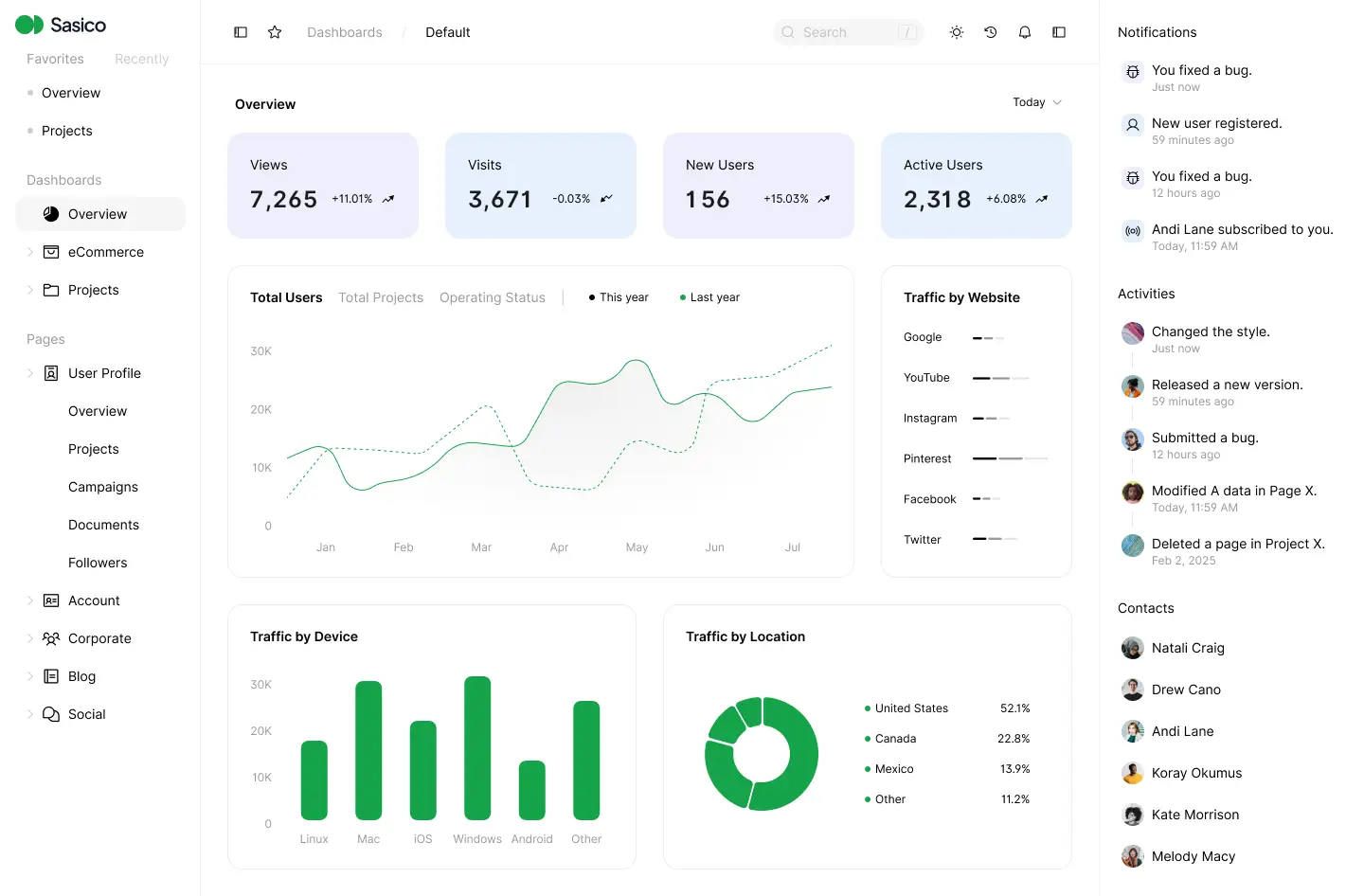This screenshot has height=896, width=1364.
Task: Toggle the right sidebar panel icon
Action: [x=1059, y=32]
